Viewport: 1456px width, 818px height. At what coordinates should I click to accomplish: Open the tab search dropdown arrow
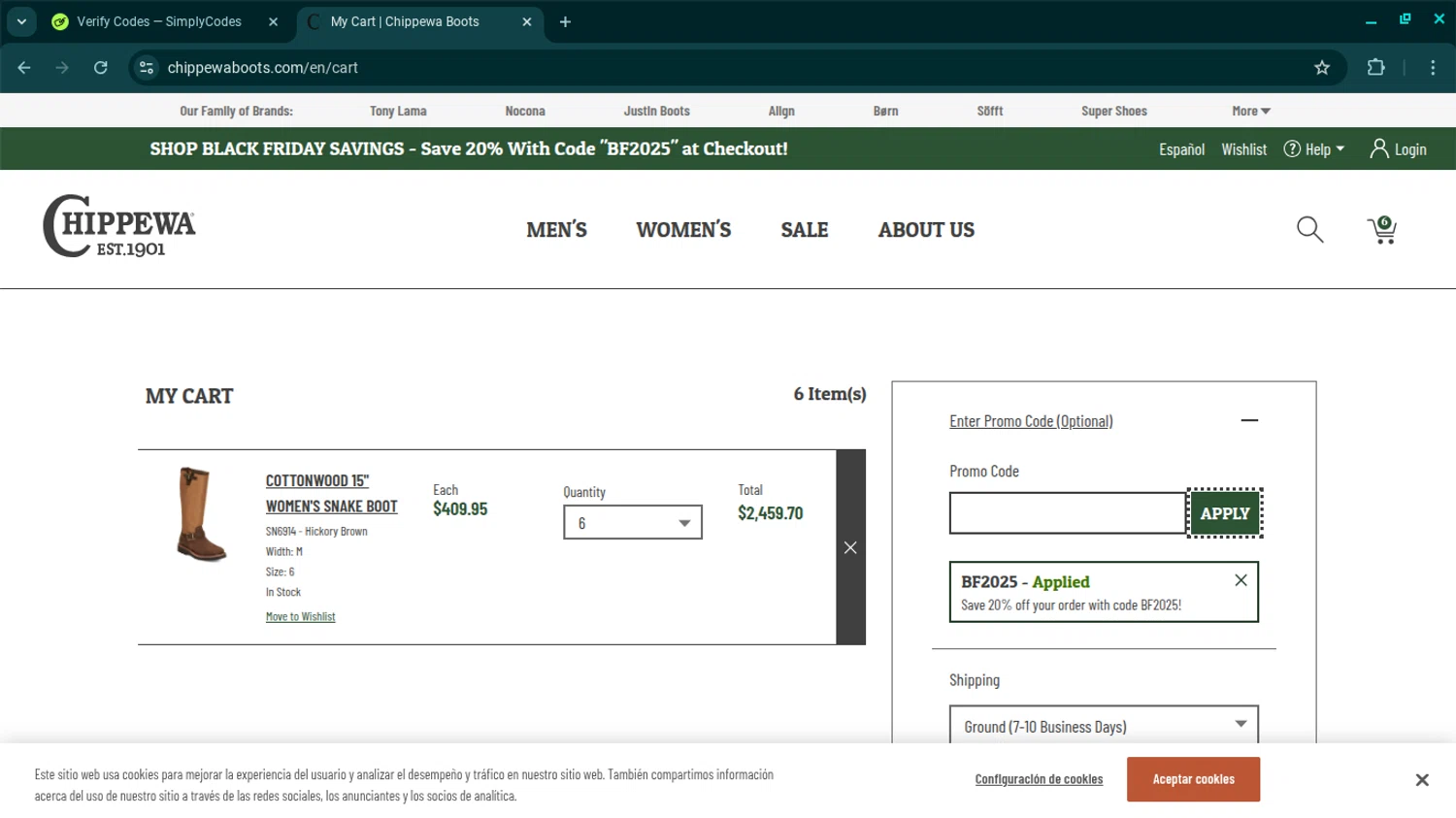tap(21, 21)
